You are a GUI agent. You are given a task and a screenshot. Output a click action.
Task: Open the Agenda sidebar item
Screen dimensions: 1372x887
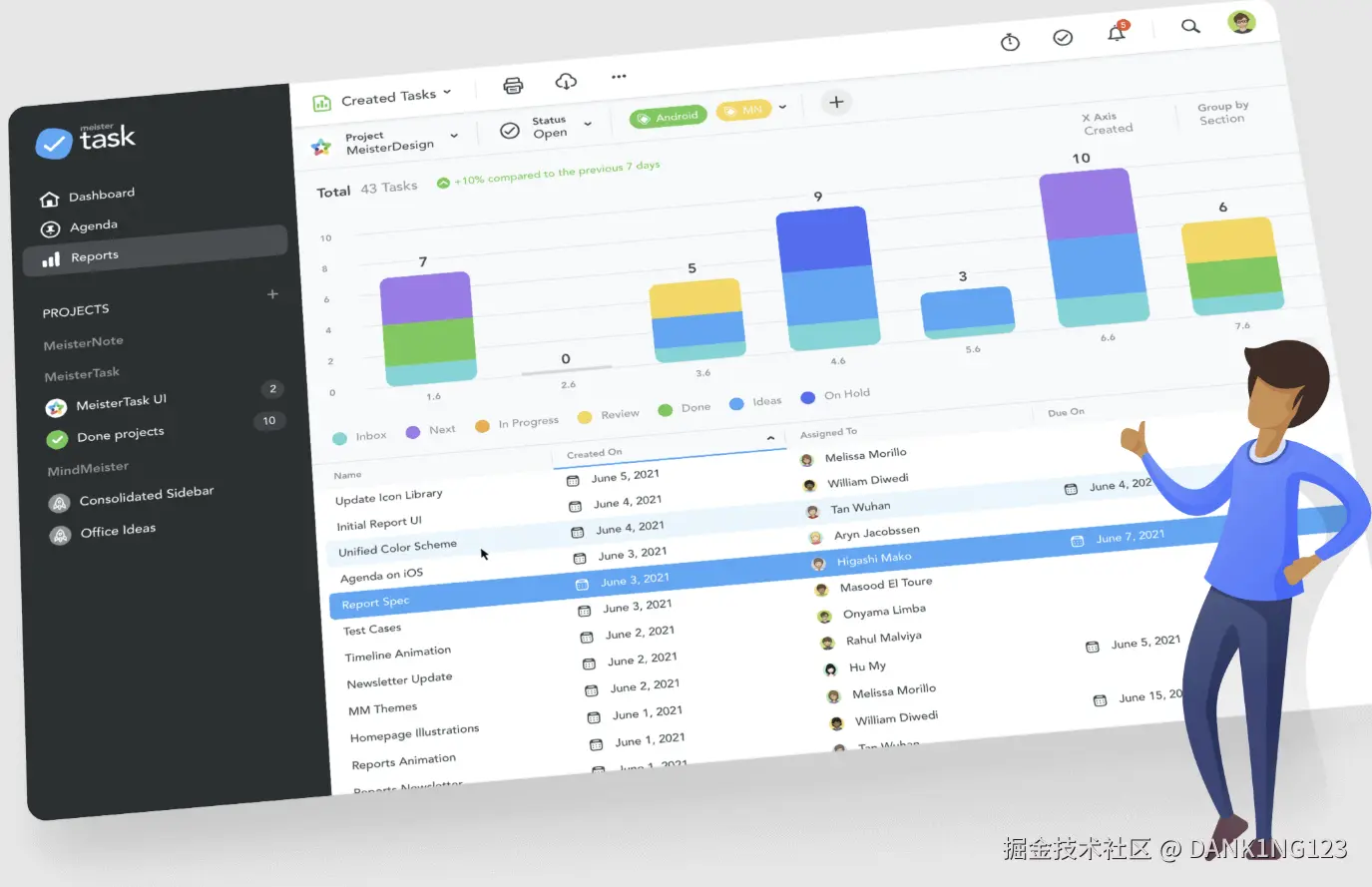click(x=80, y=227)
